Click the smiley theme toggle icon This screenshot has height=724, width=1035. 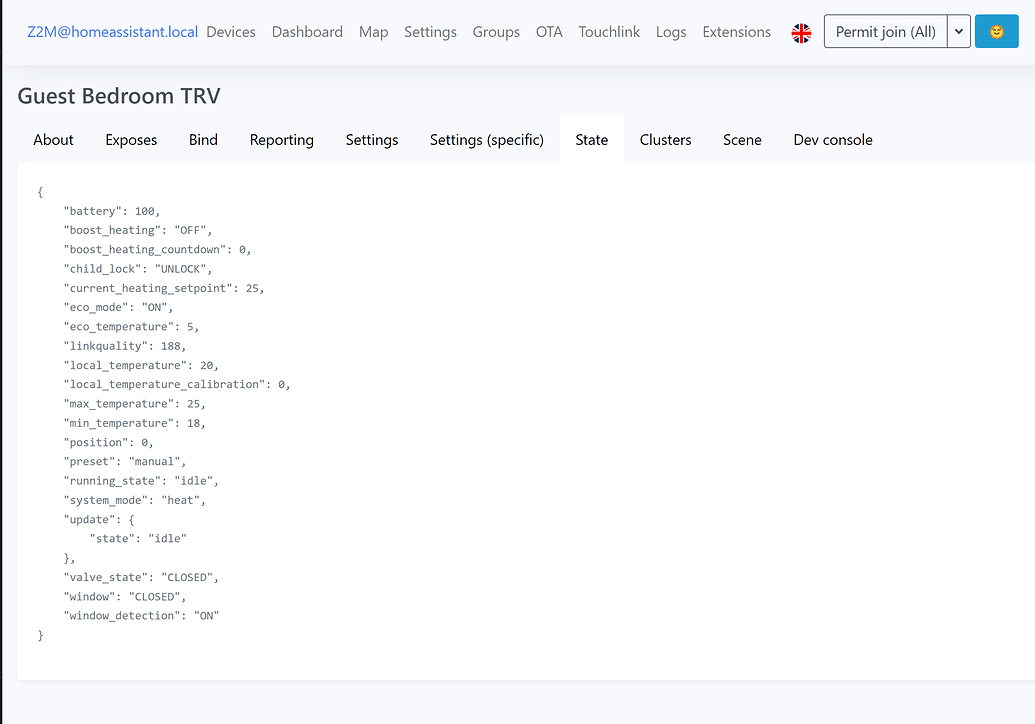[x=996, y=31]
